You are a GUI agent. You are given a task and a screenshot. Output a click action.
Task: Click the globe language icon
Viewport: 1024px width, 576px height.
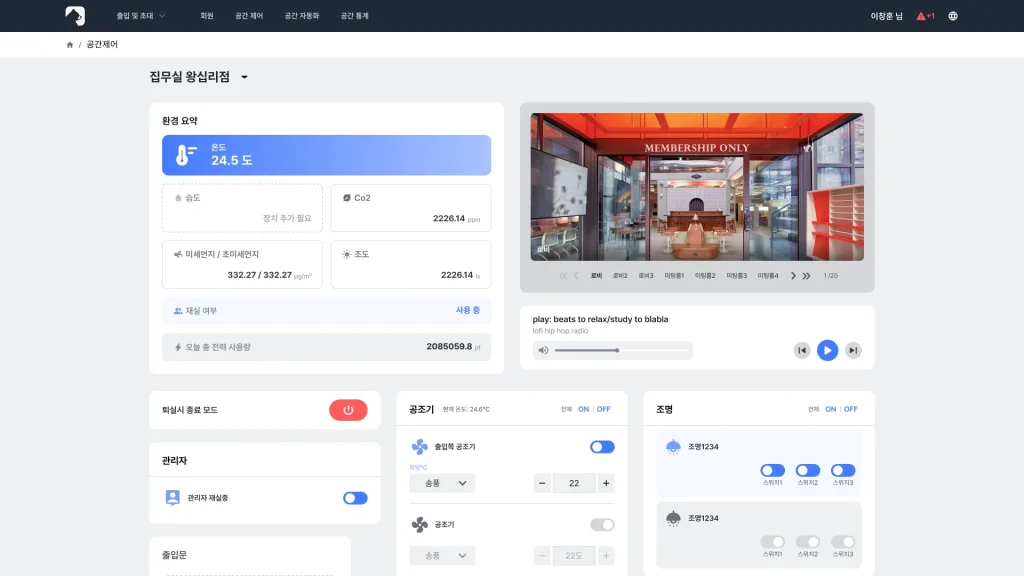pos(953,16)
